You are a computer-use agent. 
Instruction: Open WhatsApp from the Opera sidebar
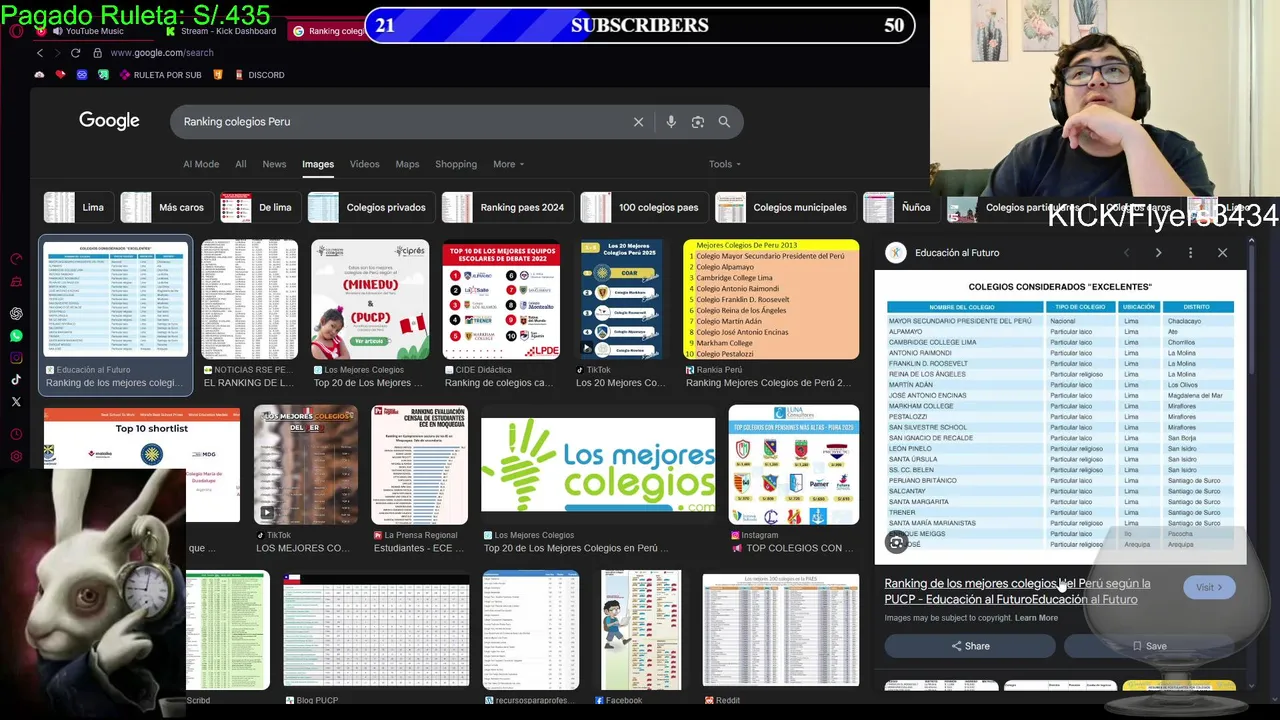16,336
